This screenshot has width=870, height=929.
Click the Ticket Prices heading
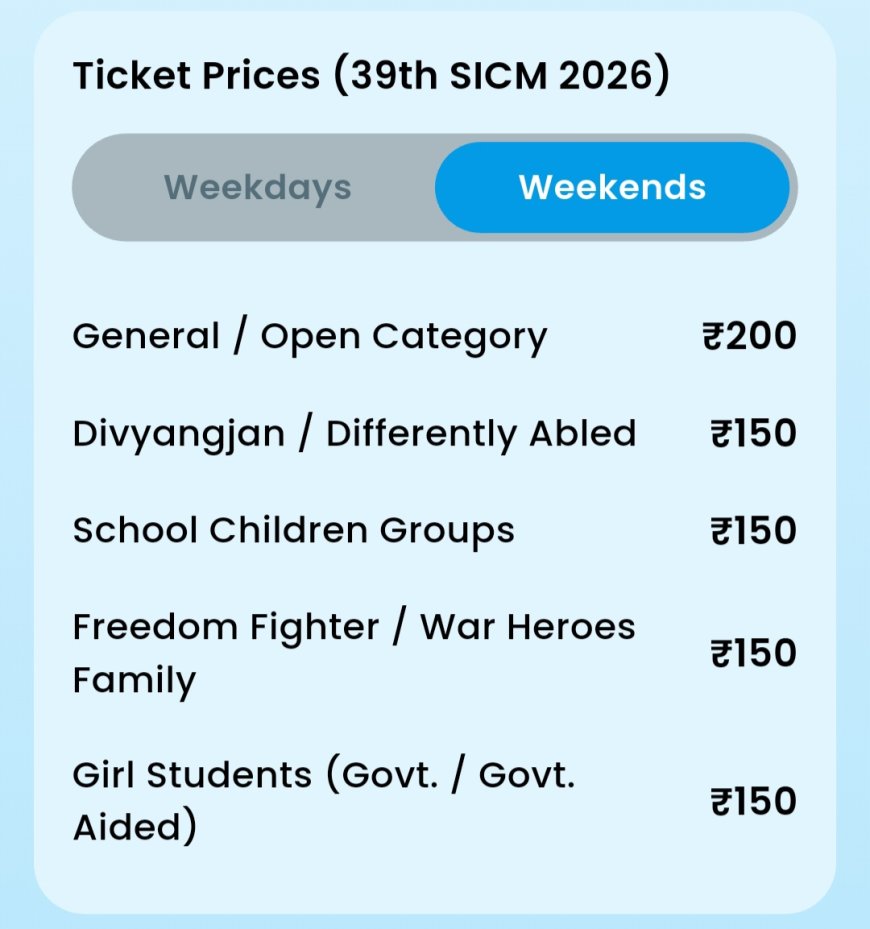[x=198, y=77]
